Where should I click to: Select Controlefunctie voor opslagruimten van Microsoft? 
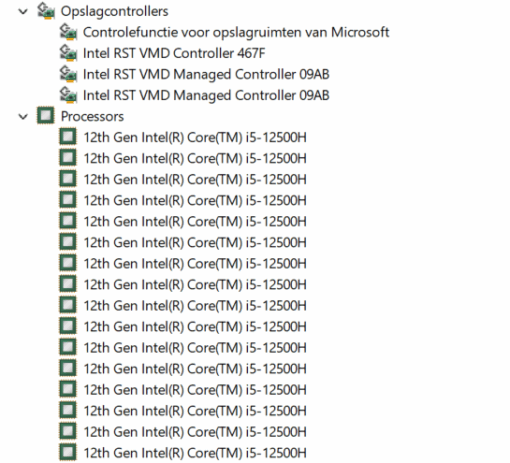pyautogui.click(x=236, y=32)
